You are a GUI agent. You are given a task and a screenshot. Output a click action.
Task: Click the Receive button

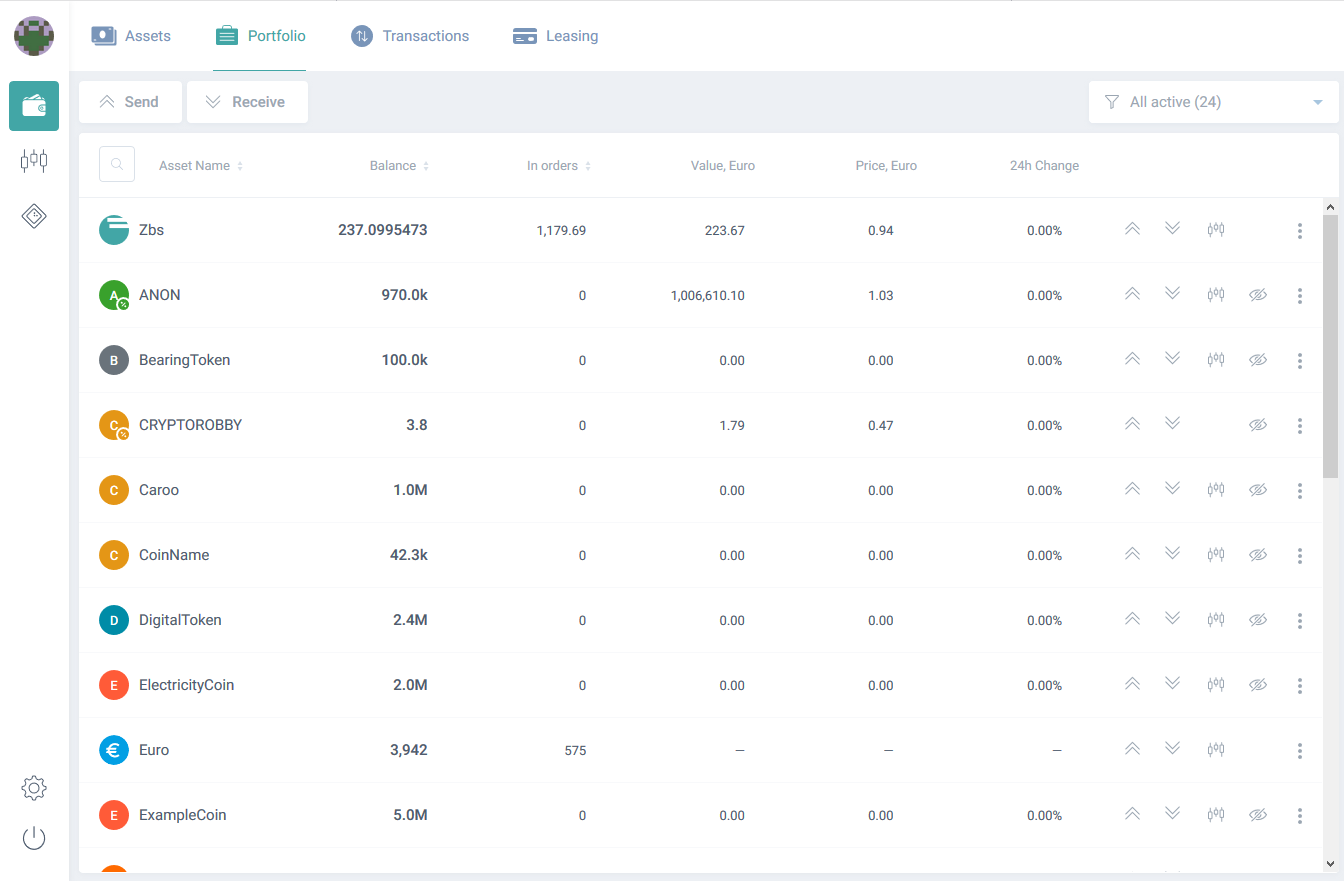[247, 102]
